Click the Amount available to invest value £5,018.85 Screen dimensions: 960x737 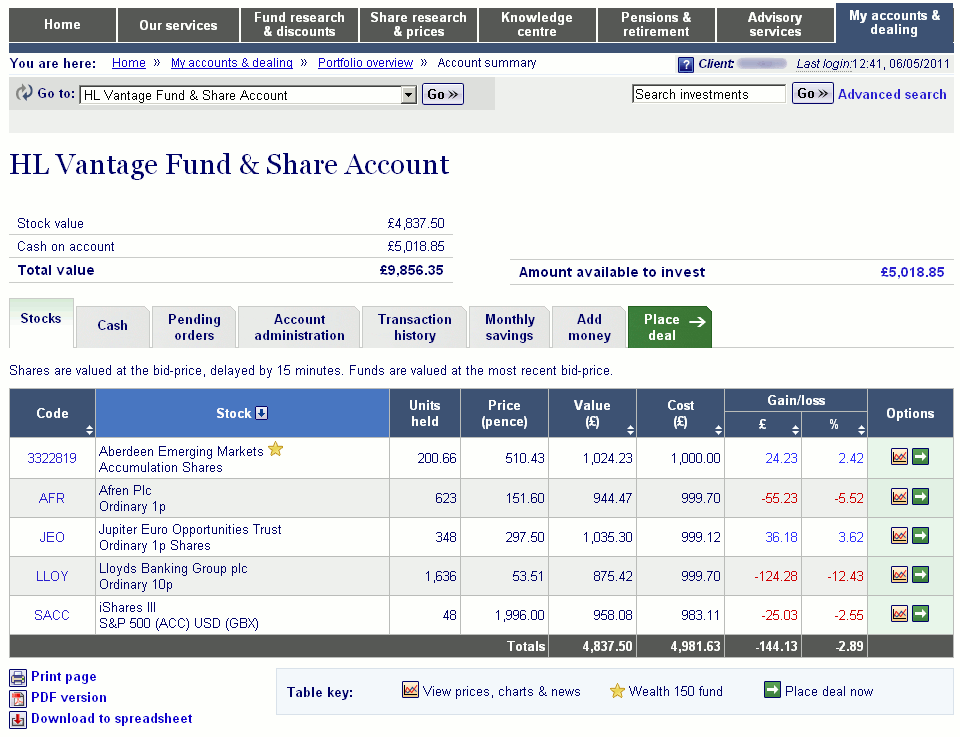[912, 272]
